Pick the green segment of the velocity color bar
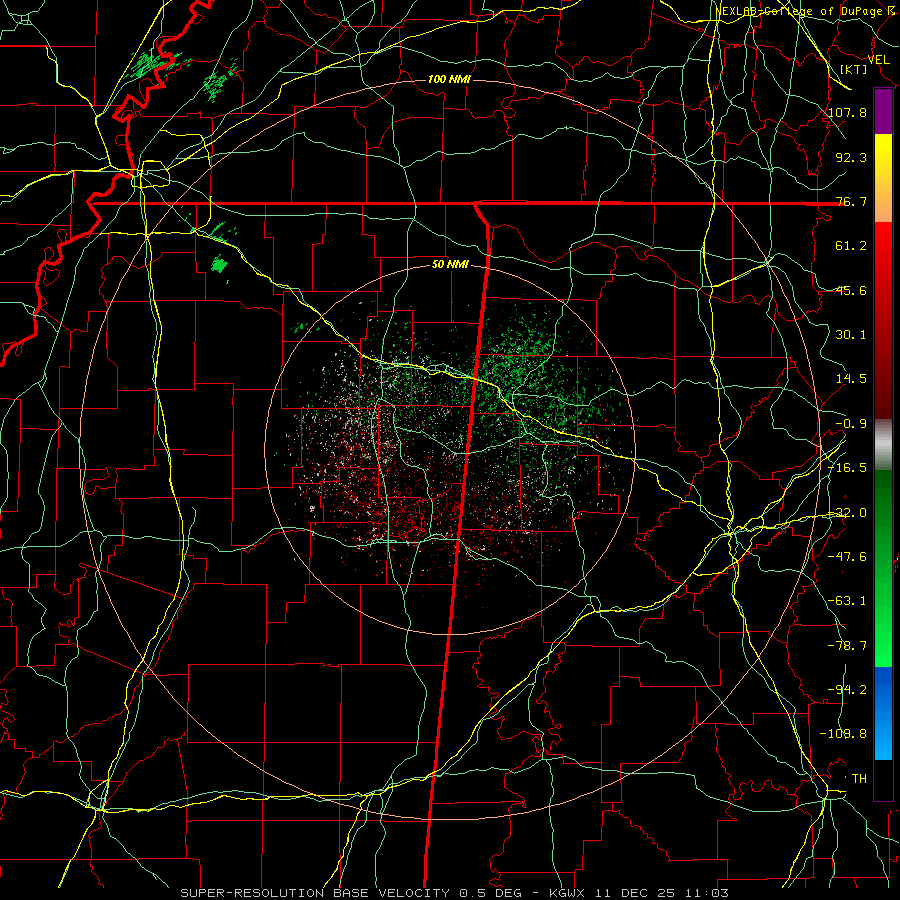 (883, 568)
